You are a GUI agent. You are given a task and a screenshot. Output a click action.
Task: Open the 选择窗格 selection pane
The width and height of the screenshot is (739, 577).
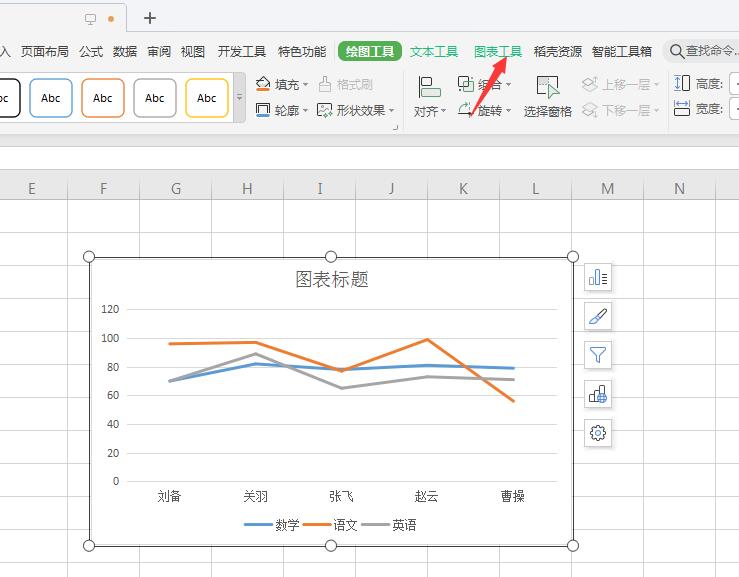point(547,98)
